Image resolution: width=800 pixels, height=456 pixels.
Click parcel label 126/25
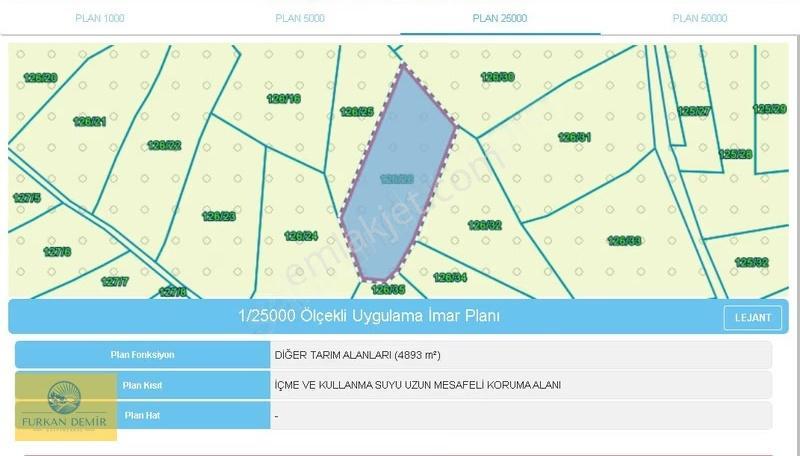(357, 112)
